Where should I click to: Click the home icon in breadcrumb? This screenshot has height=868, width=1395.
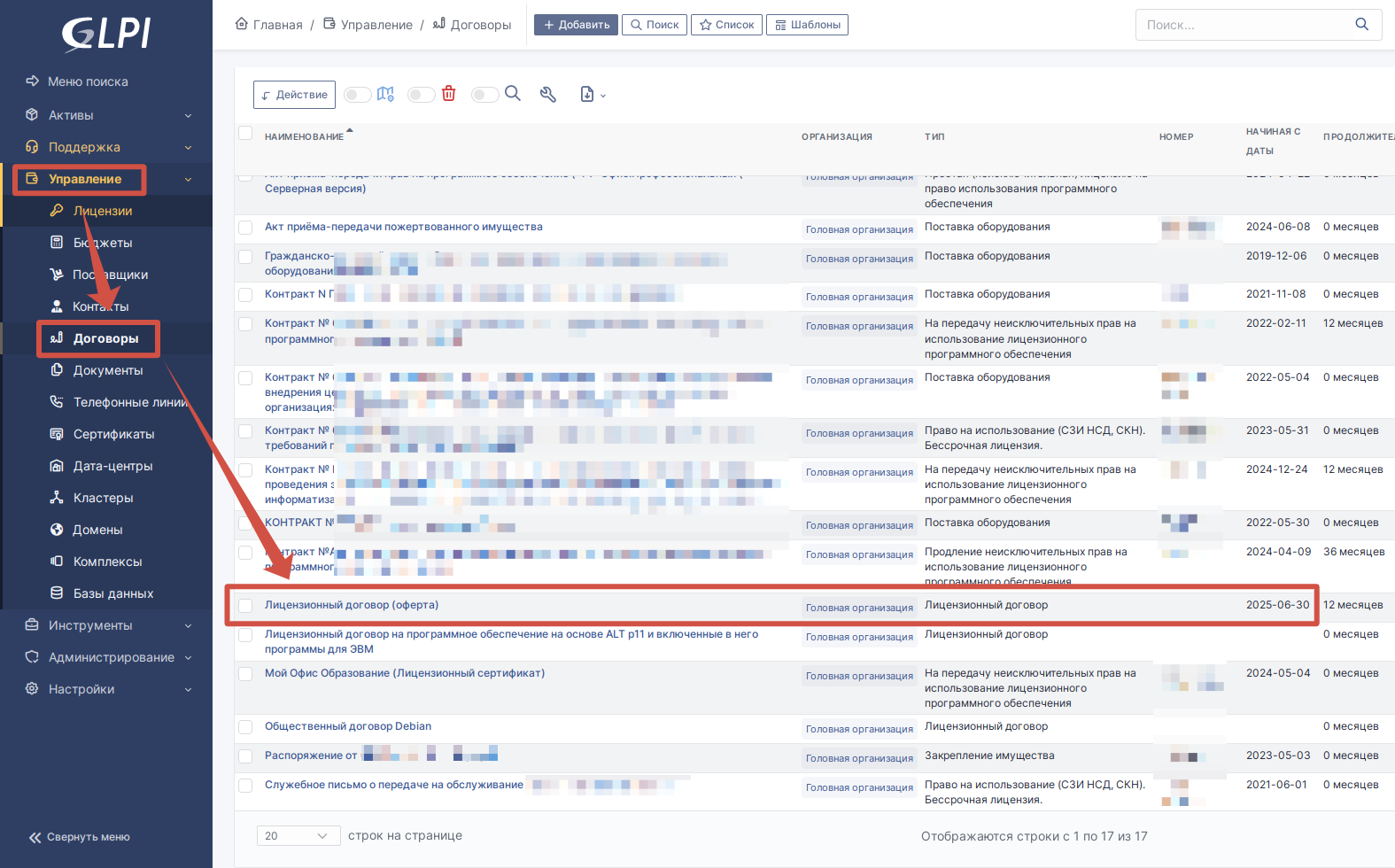[242, 24]
